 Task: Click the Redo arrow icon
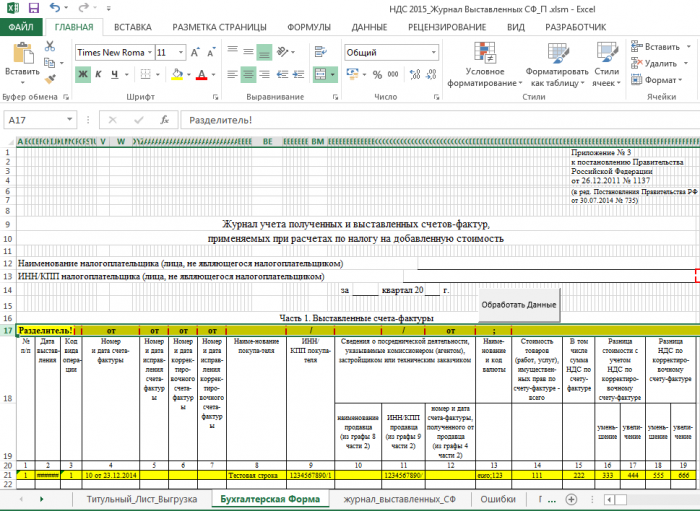click(83, 8)
